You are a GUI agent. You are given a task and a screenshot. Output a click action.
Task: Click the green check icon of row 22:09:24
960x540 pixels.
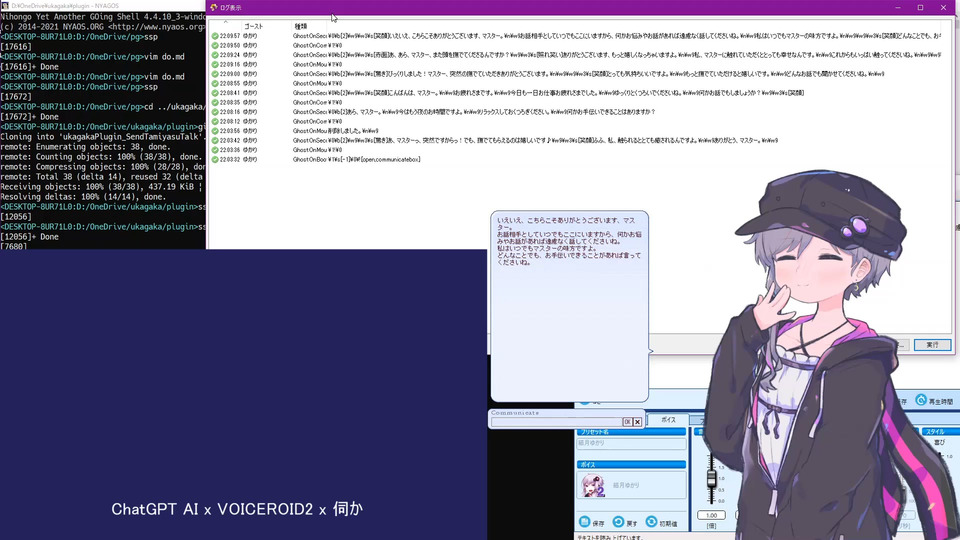point(215,55)
